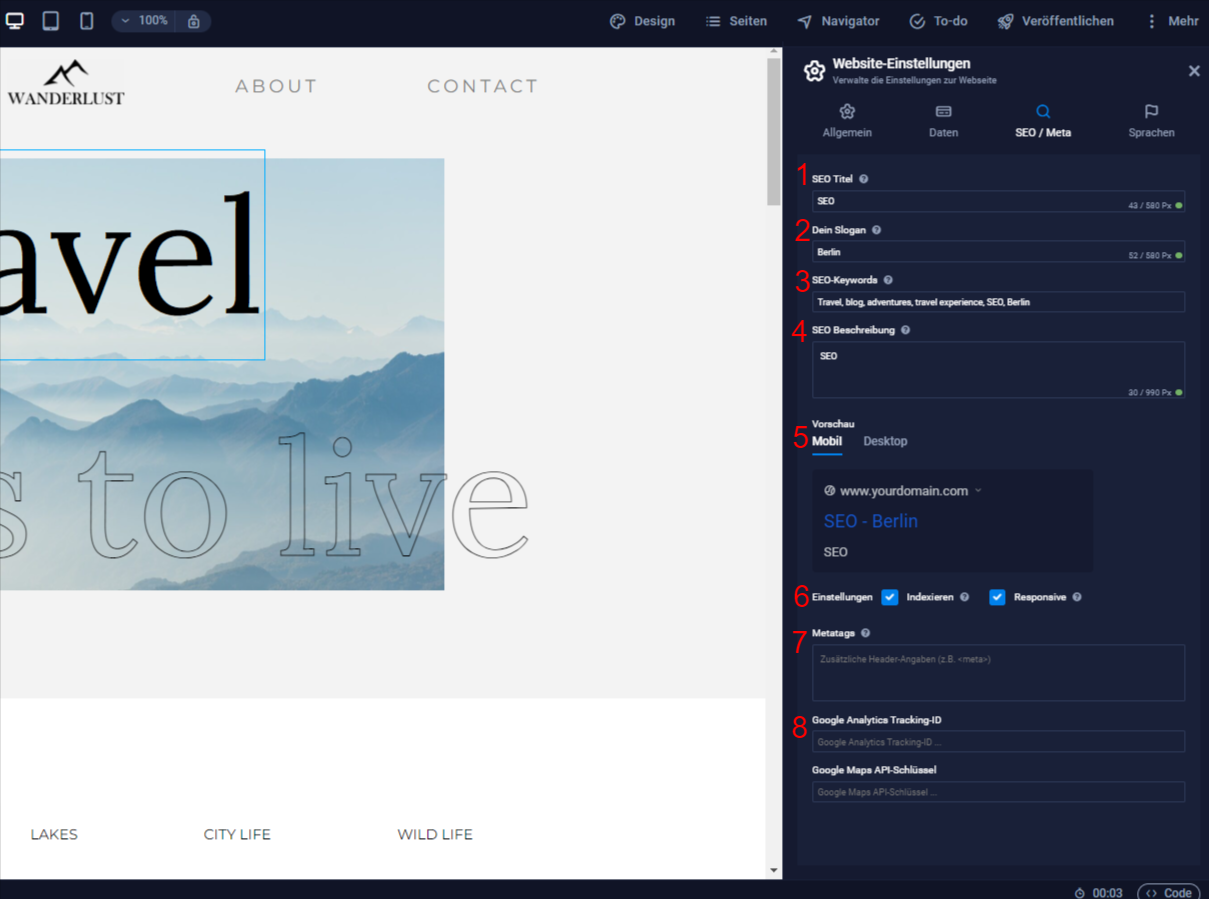
Task: Switch to mobile phone view icon
Action: coord(87,21)
